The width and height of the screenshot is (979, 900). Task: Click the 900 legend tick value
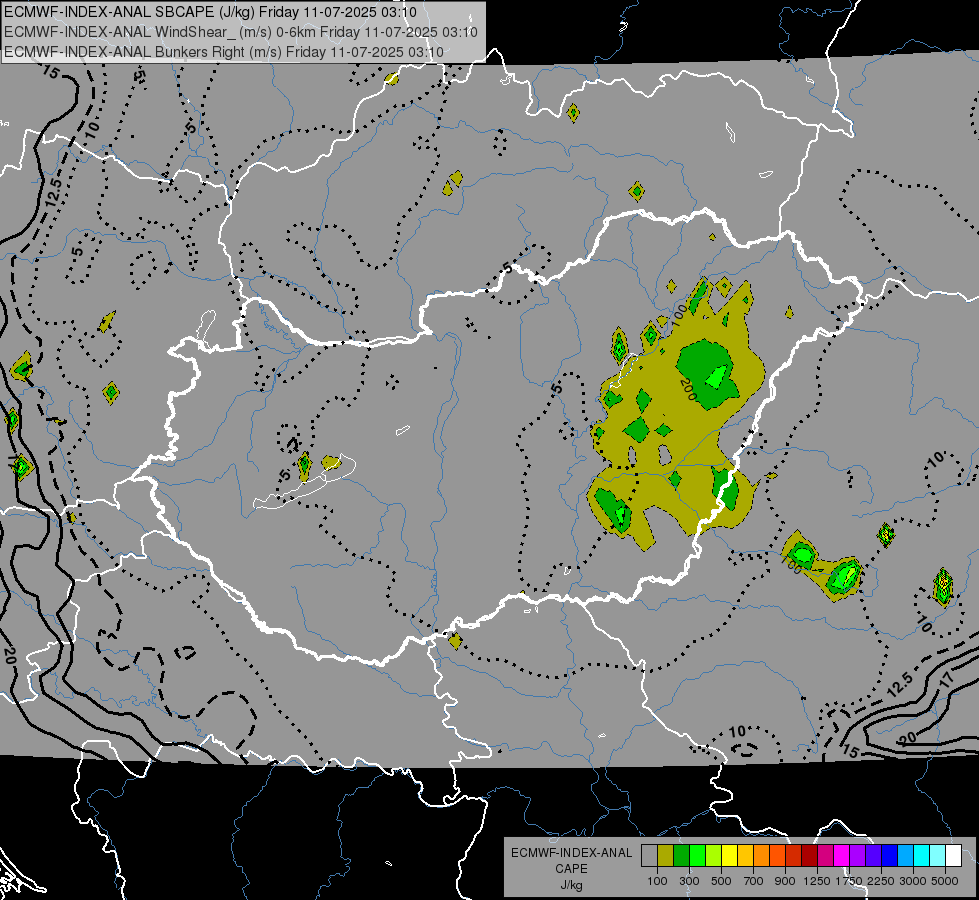tap(785, 881)
